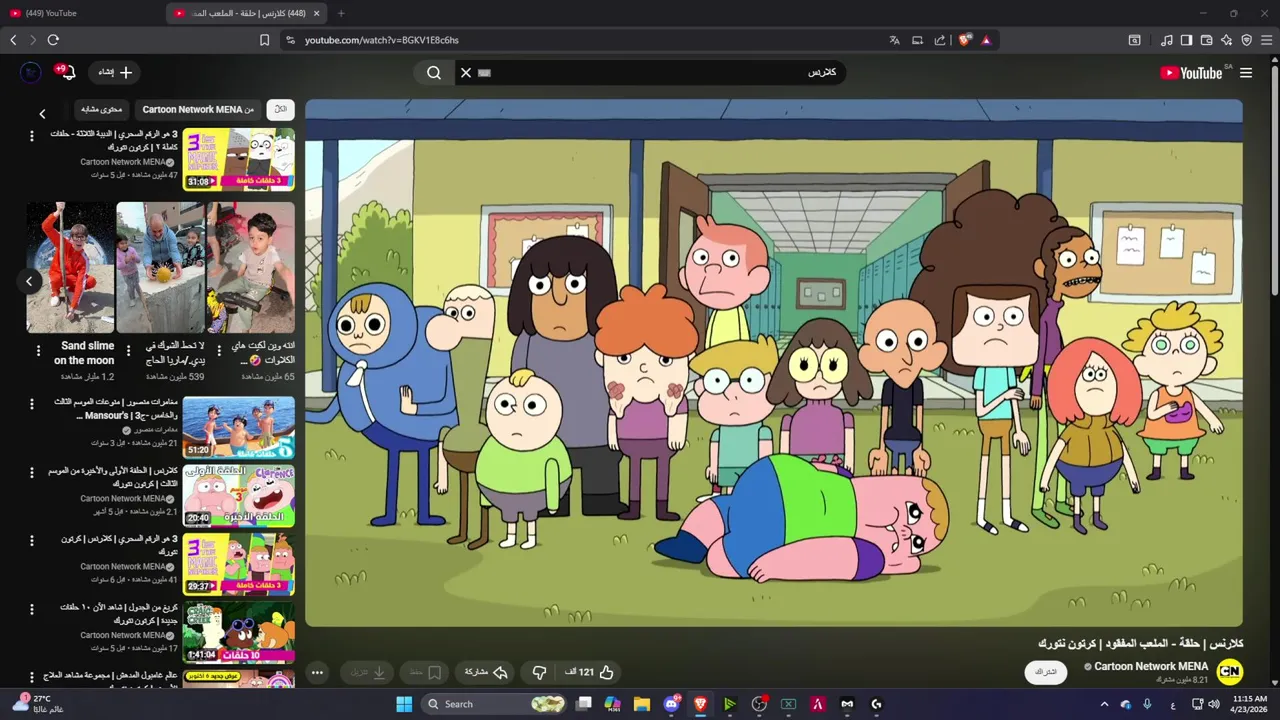Open the page translate icon in the address bar
This screenshot has height=720, width=1280.
(x=894, y=40)
